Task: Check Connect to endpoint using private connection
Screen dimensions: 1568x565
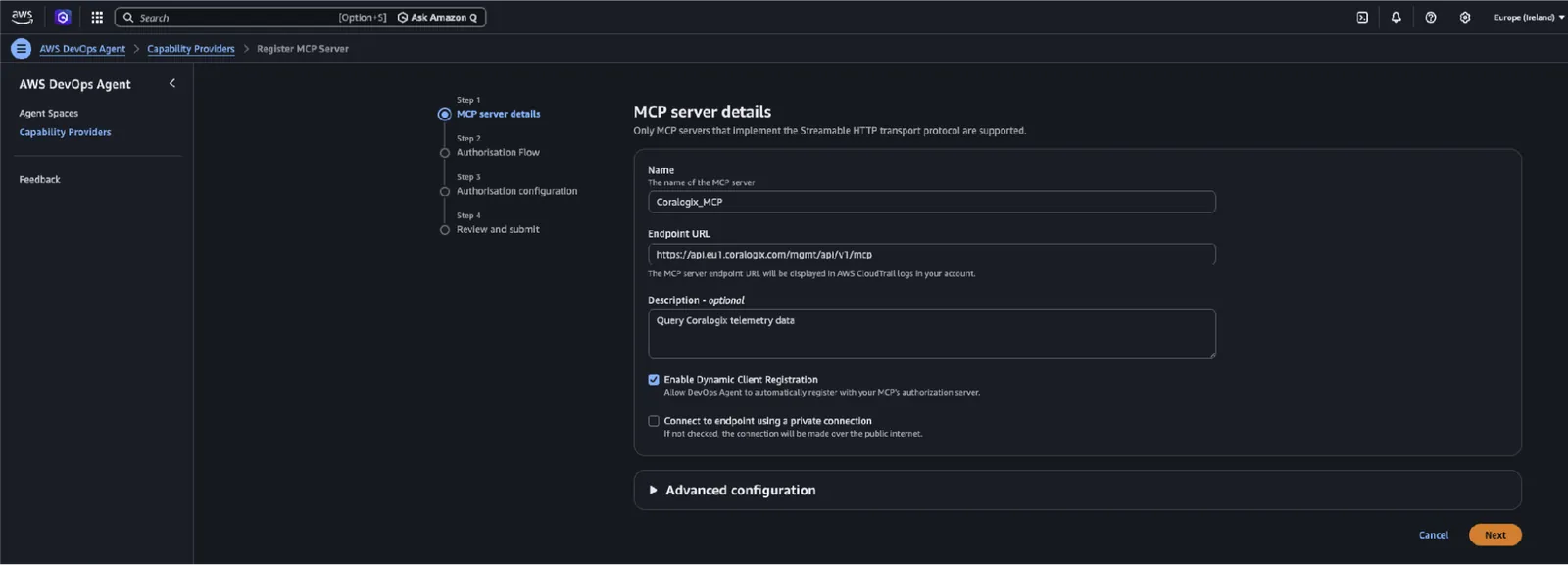Action: click(654, 421)
